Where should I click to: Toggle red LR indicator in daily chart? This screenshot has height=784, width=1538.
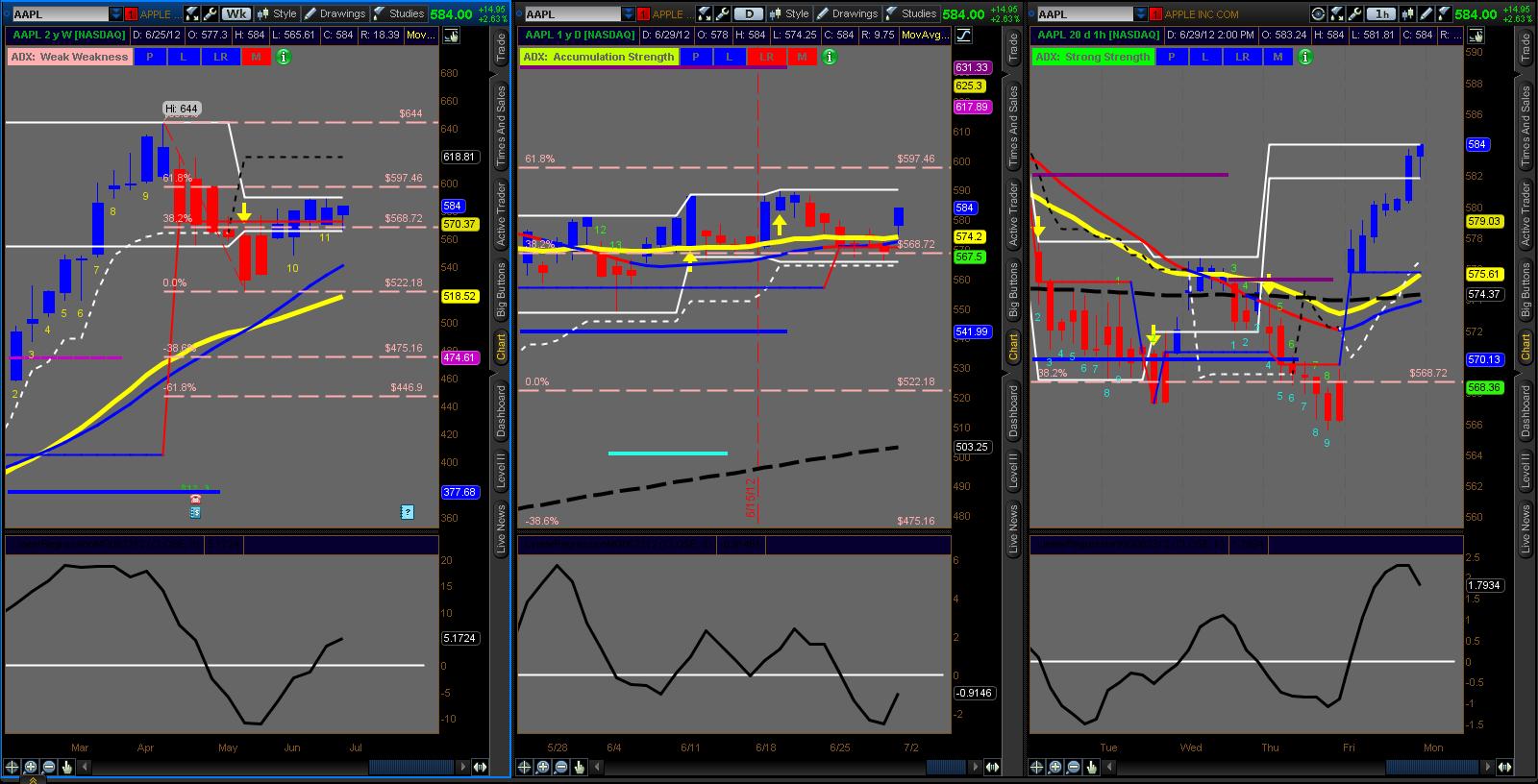(x=766, y=57)
